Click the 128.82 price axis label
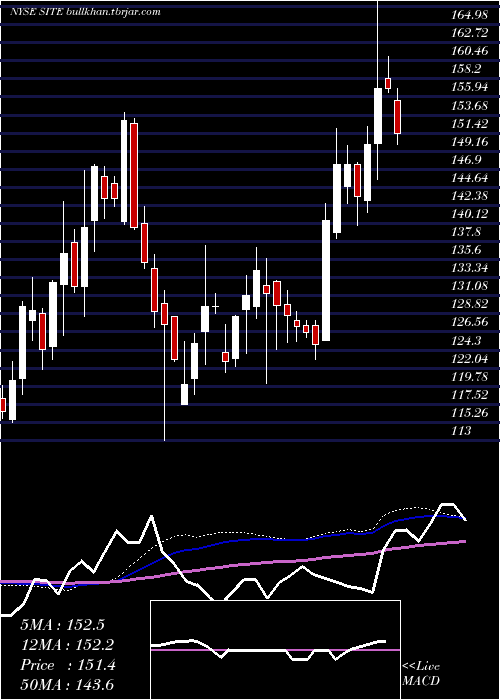The width and height of the screenshot is (500, 700). coord(470,304)
